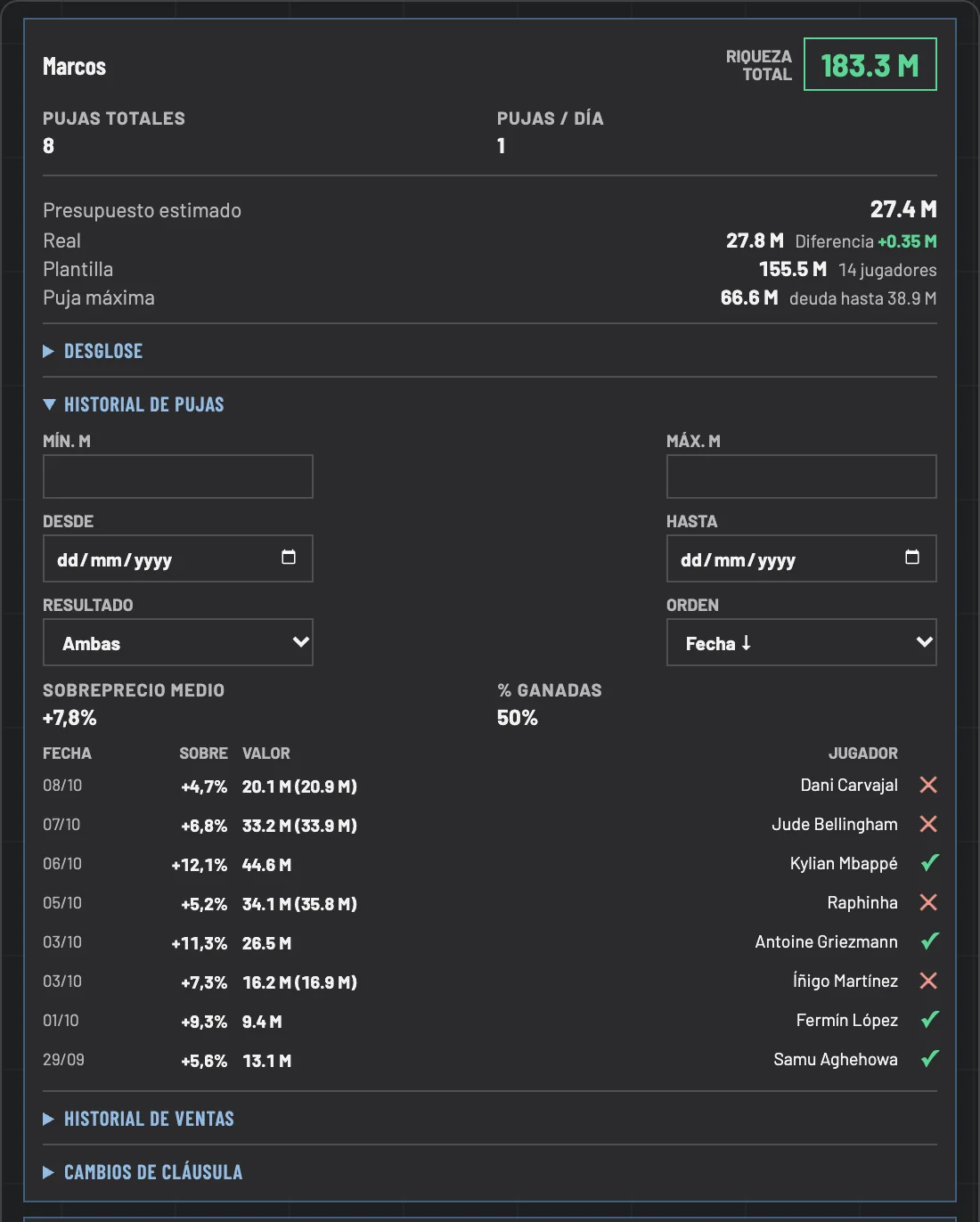Click the green check for Samu Aghehowa
The height and width of the screenshot is (1222, 980).
pyautogui.click(x=929, y=1059)
